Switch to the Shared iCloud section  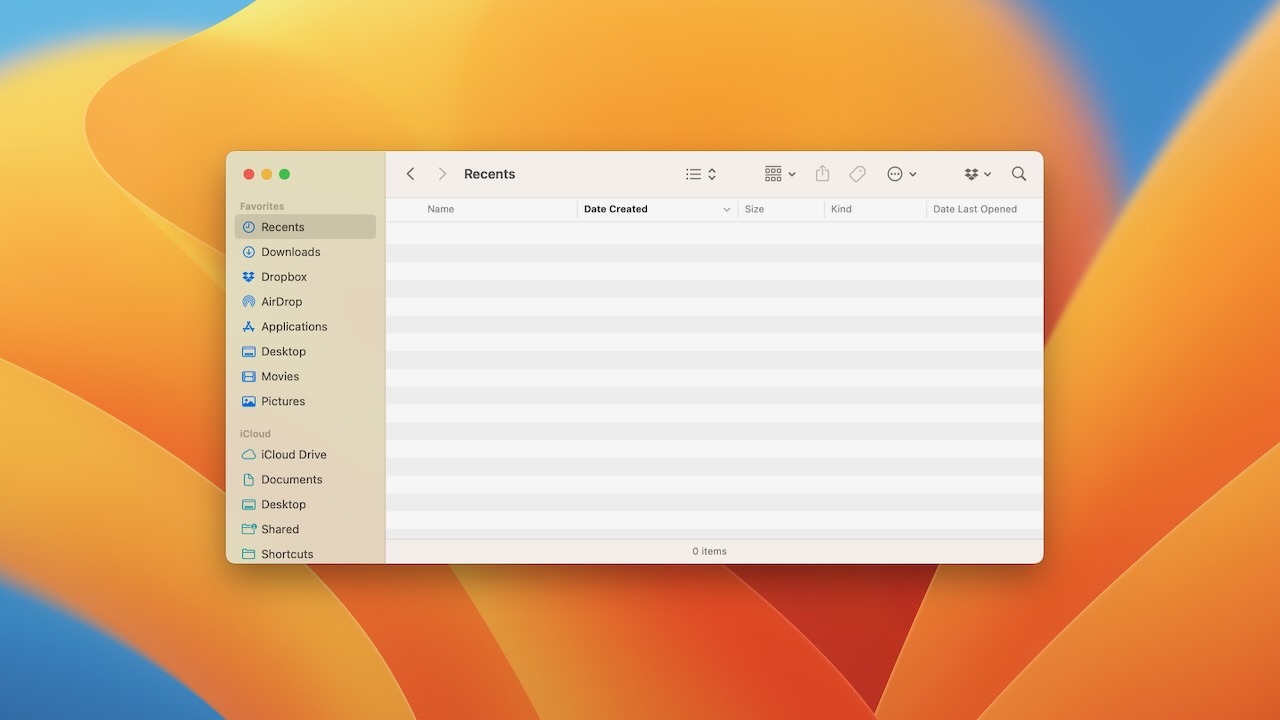click(x=279, y=529)
